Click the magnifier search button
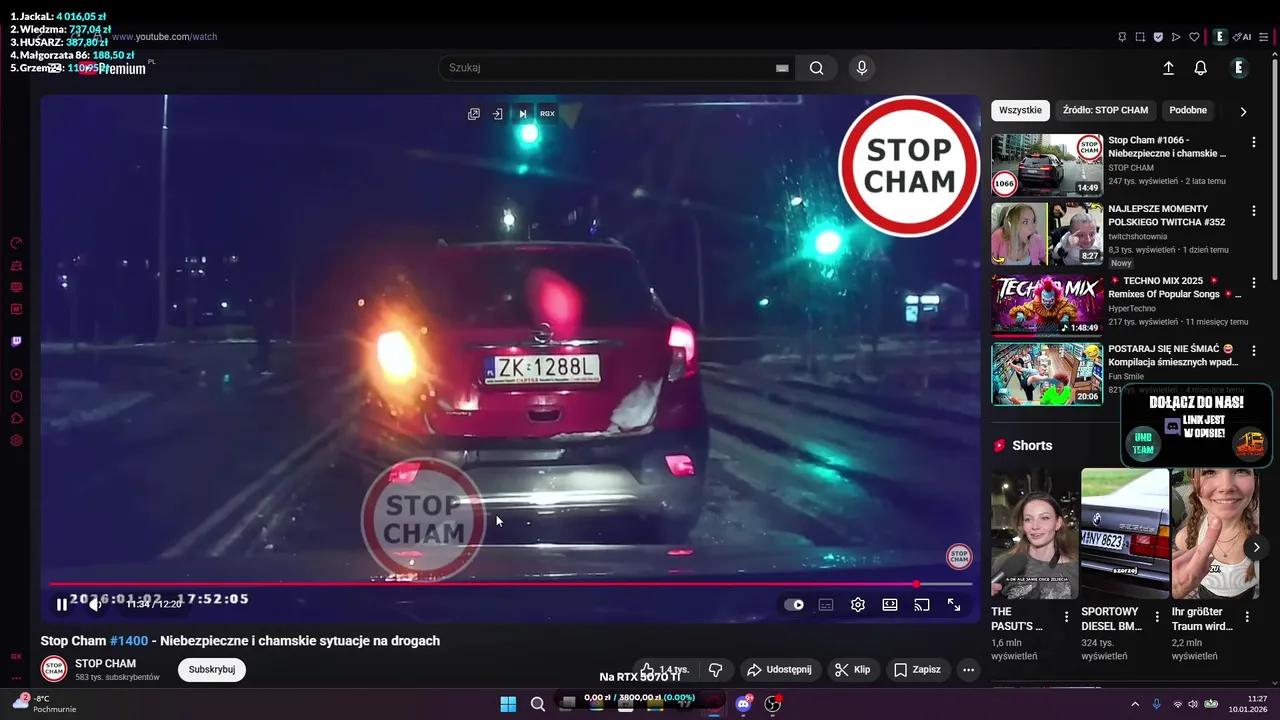The width and height of the screenshot is (1280, 720). click(817, 68)
